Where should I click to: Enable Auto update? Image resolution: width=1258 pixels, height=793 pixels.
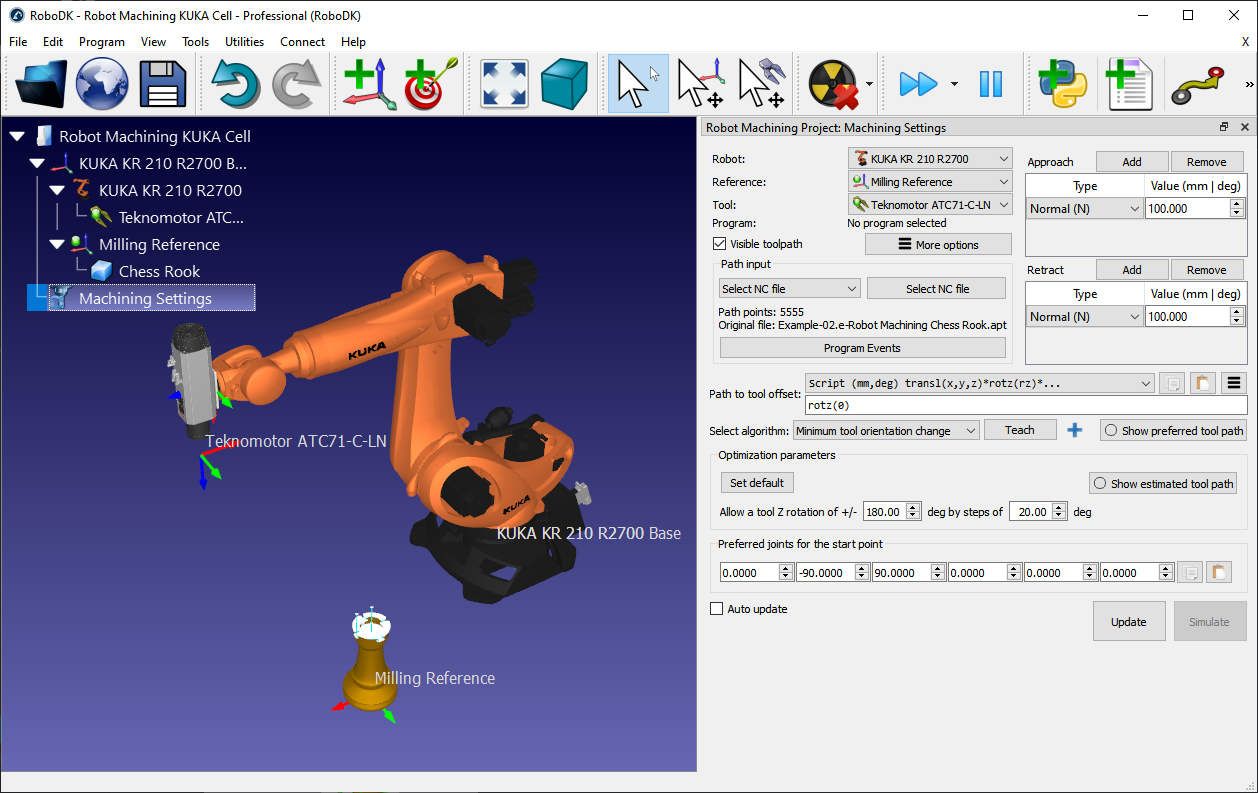[x=716, y=608]
